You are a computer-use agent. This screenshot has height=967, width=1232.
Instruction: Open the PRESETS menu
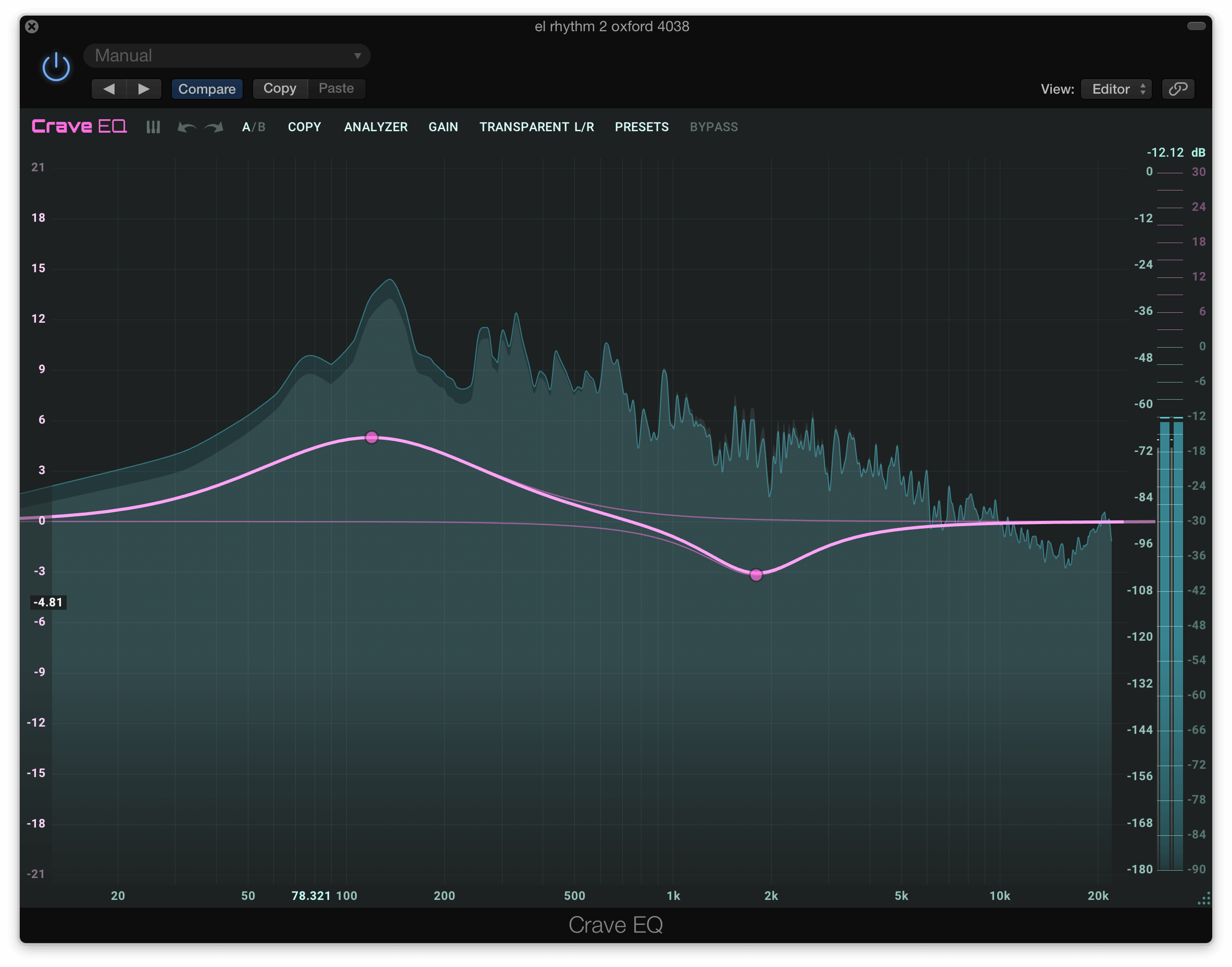tap(642, 127)
